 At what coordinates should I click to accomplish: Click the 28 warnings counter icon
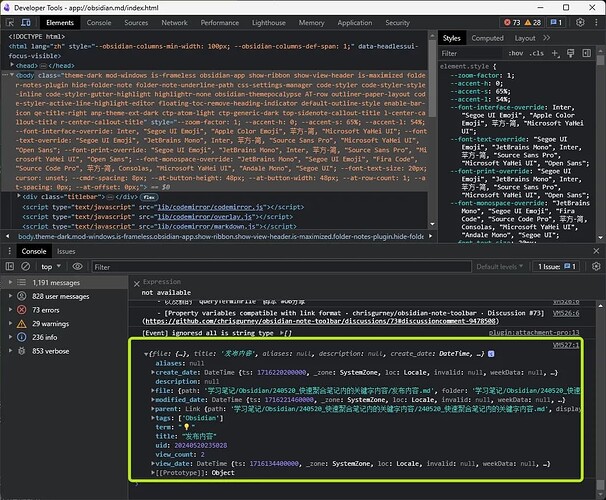(x=533, y=22)
